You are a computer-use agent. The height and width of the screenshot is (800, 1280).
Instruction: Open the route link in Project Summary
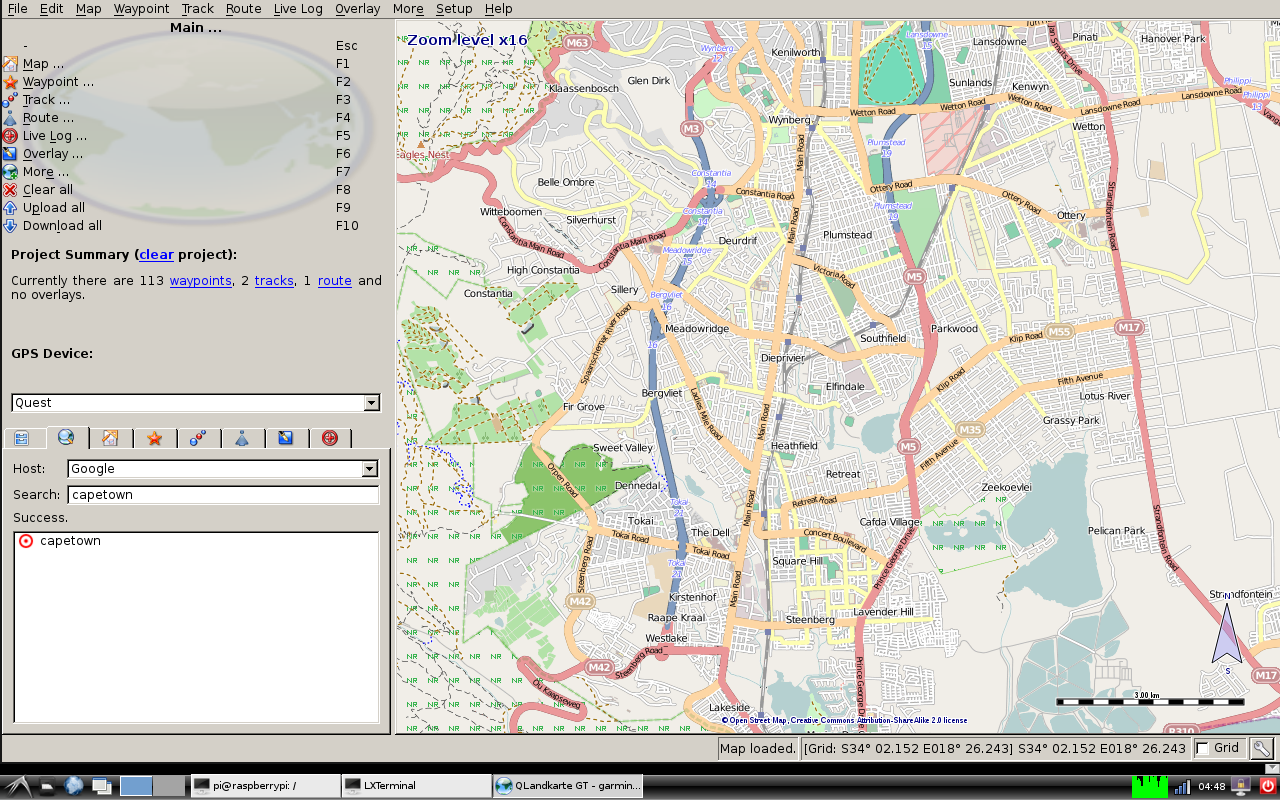coord(335,281)
